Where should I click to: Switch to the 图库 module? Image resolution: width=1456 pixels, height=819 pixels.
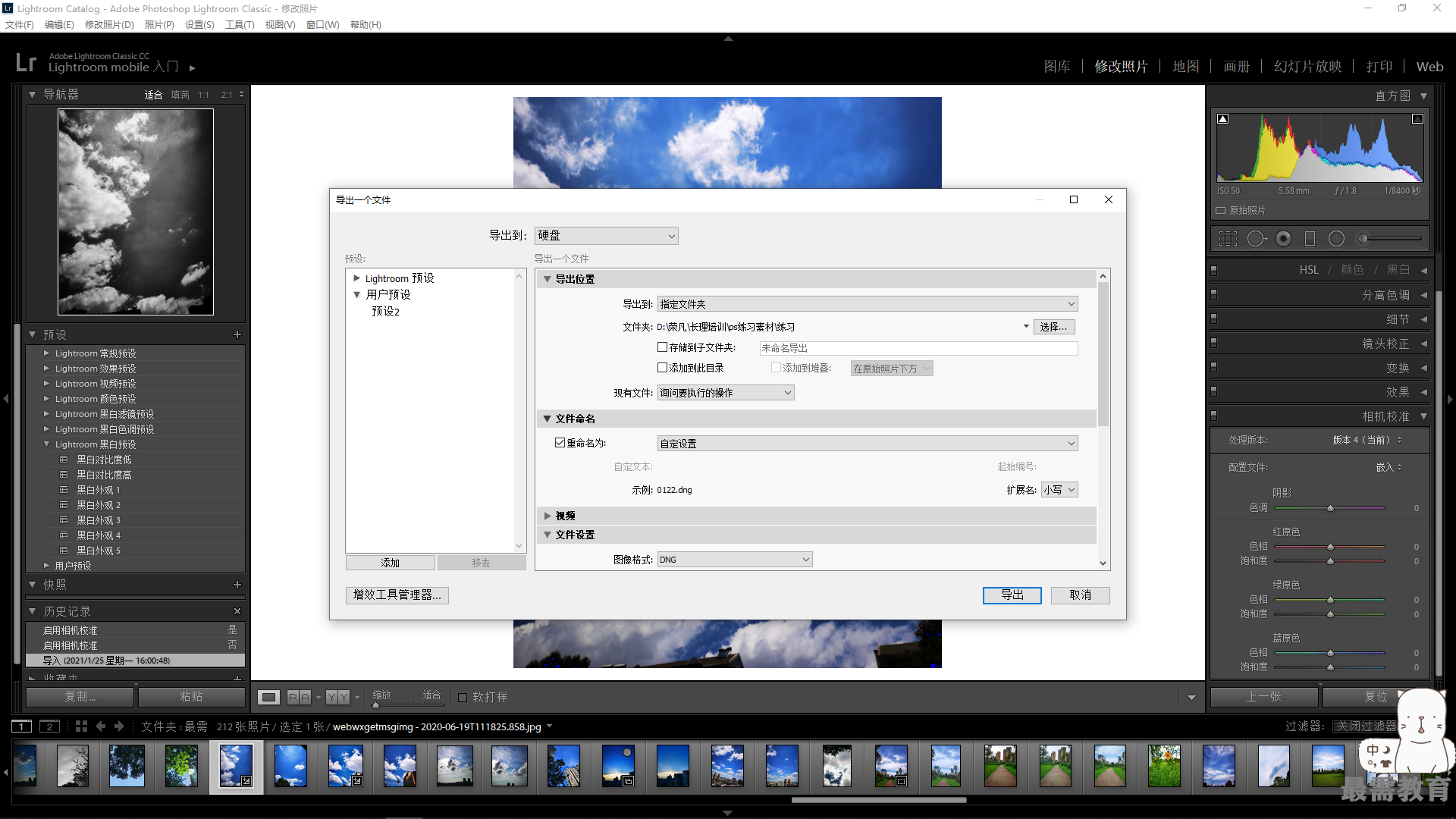tap(1057, 67)
